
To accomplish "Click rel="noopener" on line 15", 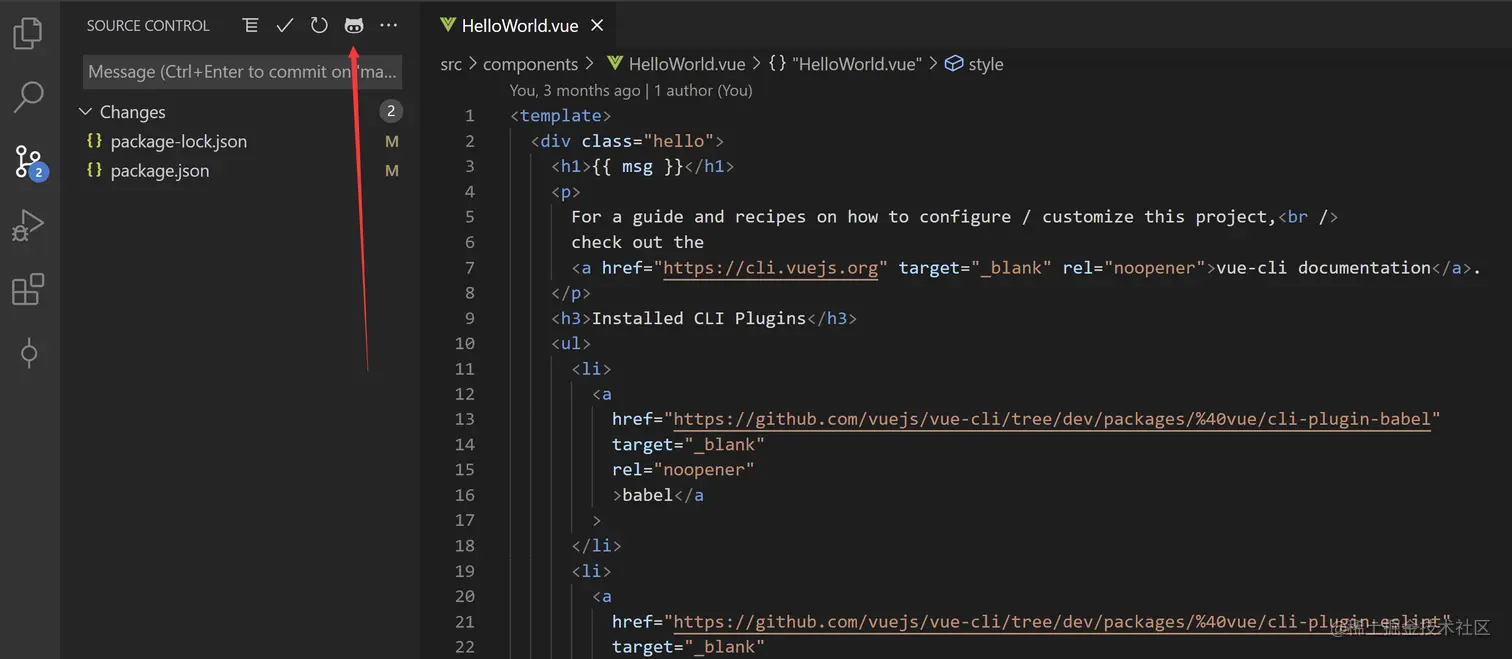I will (683, 469).
